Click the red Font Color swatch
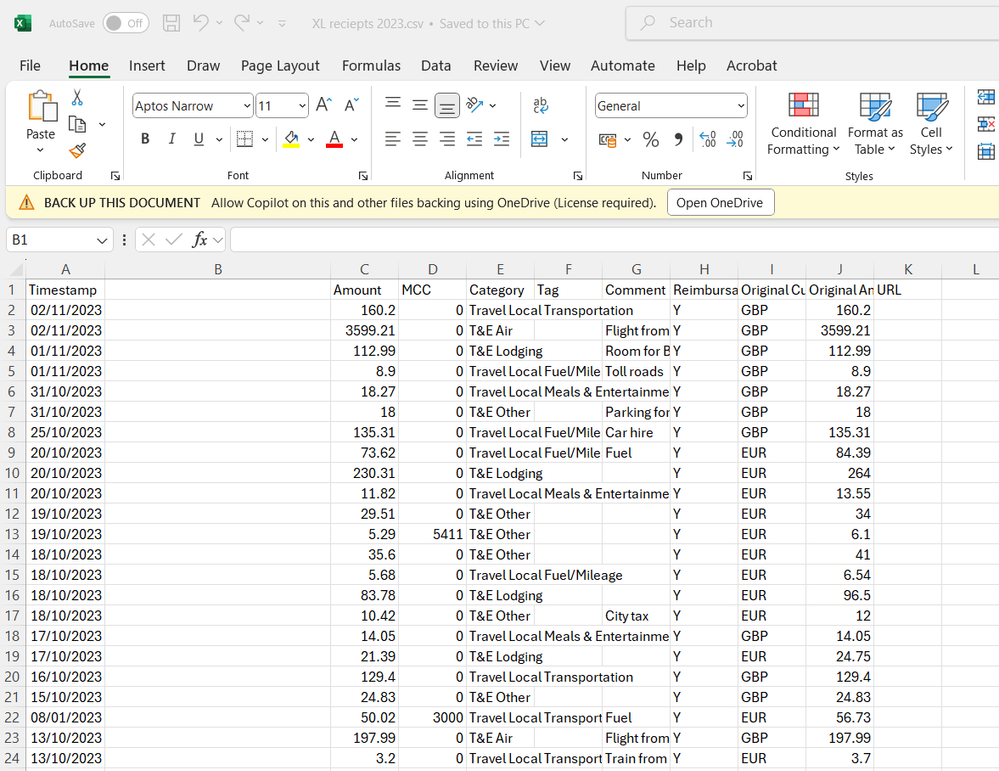Image resolution: width=999 pixels, height=771 pixels. (x=334, y=139)
